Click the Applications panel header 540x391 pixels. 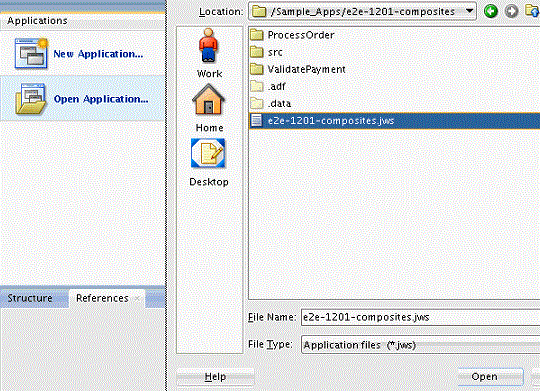[x=83, y=21]
